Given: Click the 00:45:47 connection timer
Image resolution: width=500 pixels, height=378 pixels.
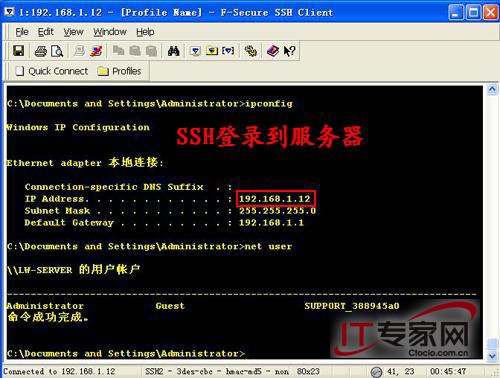Looking at the screenshot, I should click(448, 371).
